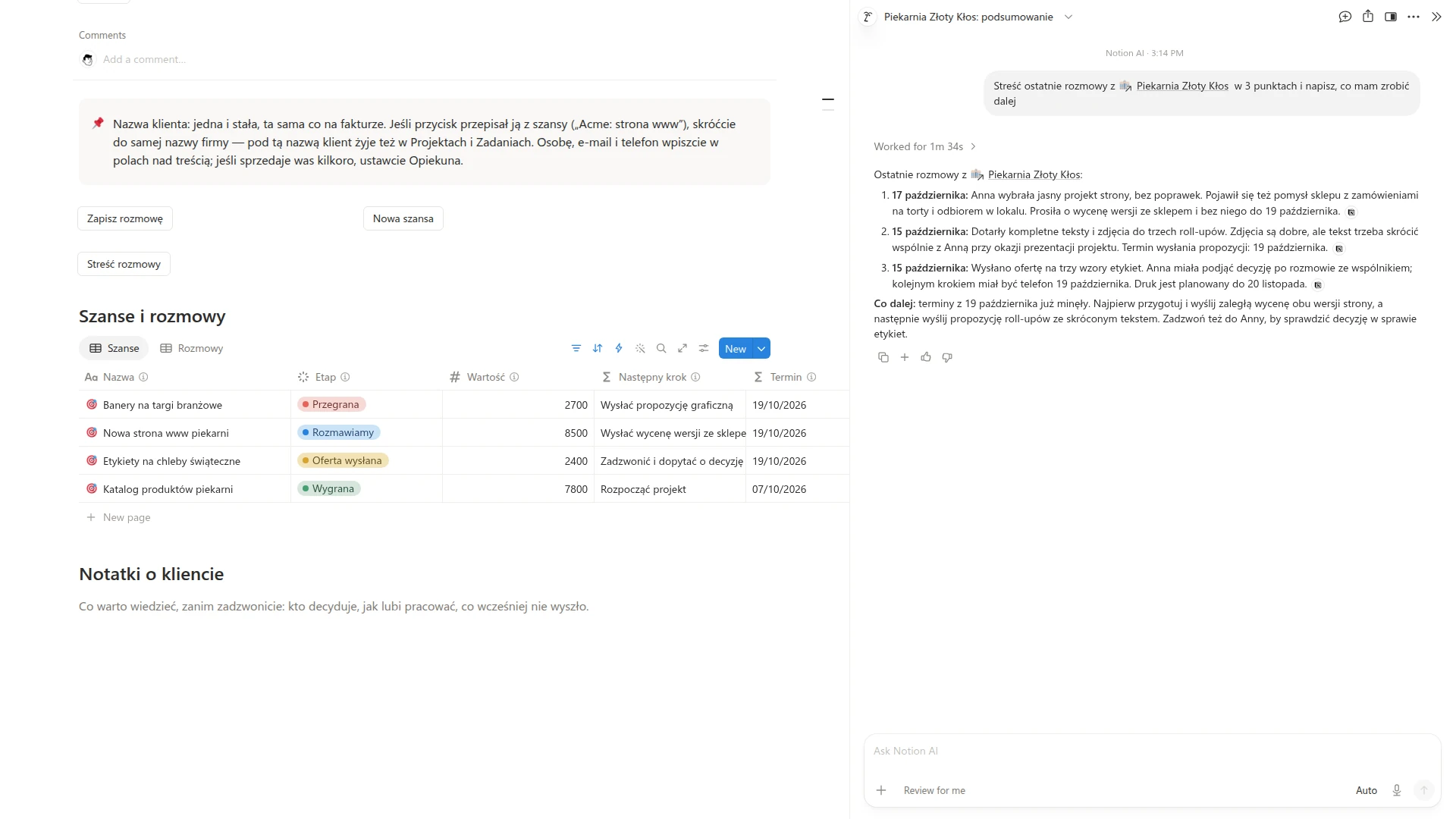Open database full page with expand icon

[x=682, y=348]
